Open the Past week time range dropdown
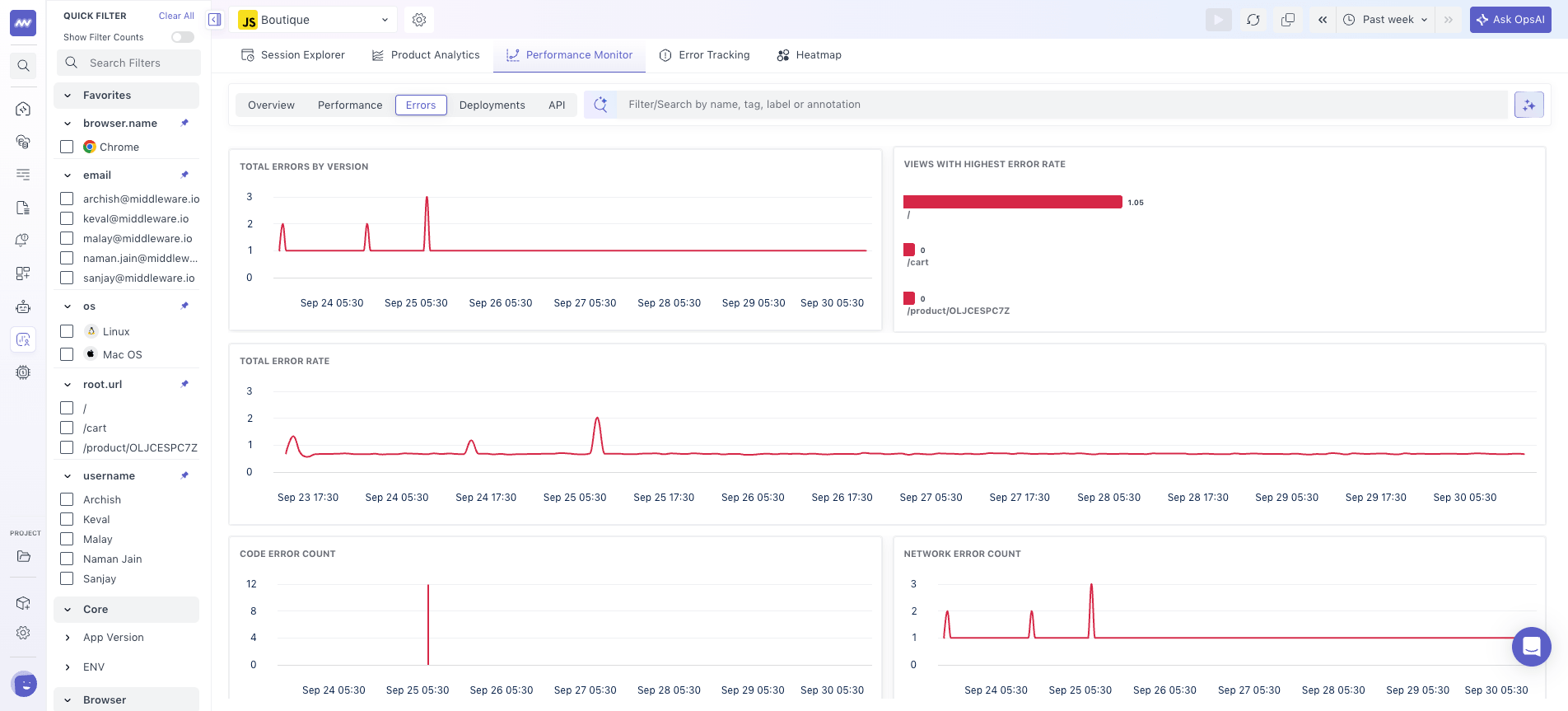 point(1384,20)
